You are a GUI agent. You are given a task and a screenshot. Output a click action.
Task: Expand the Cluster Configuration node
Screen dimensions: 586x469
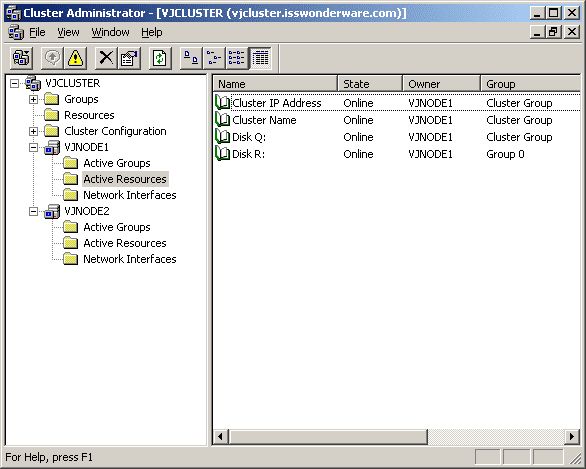33,132
